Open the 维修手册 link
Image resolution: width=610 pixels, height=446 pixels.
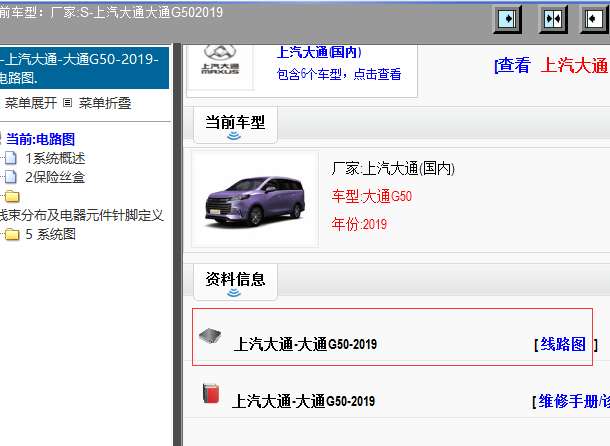tap(574, 401)
